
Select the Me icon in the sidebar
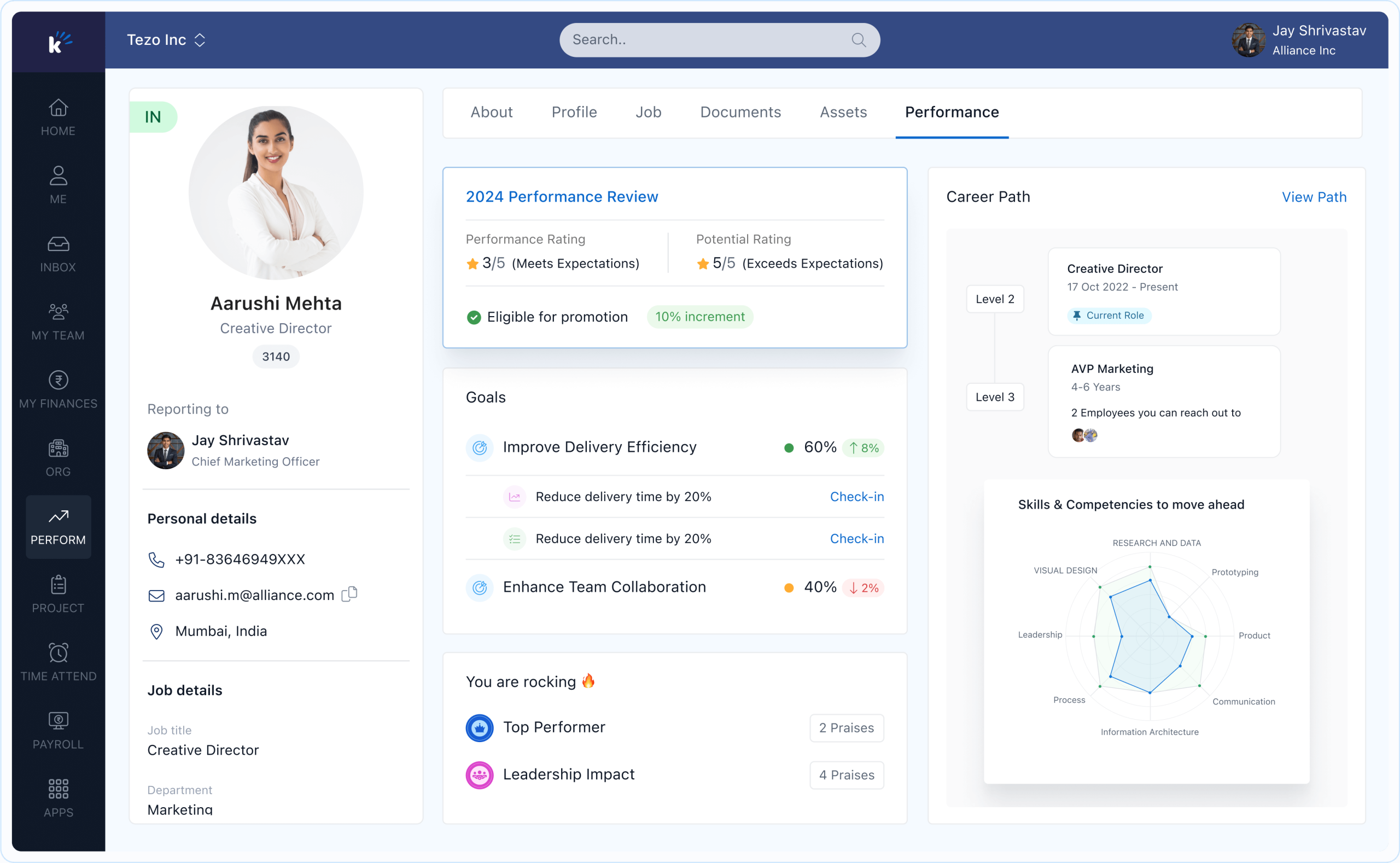[x=57, y=184]
